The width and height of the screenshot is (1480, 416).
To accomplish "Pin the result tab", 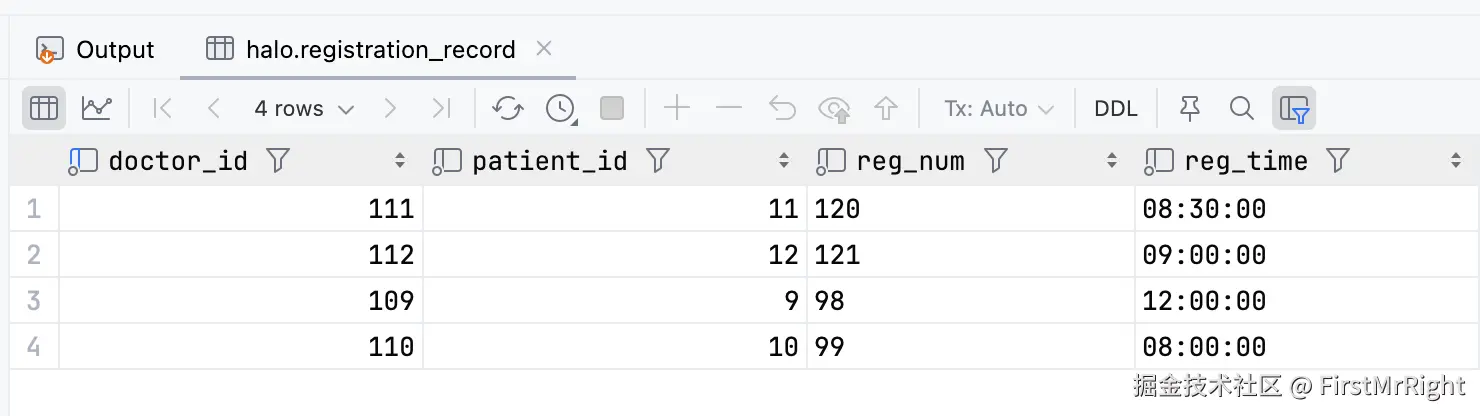I will [x=1189, y=108].
